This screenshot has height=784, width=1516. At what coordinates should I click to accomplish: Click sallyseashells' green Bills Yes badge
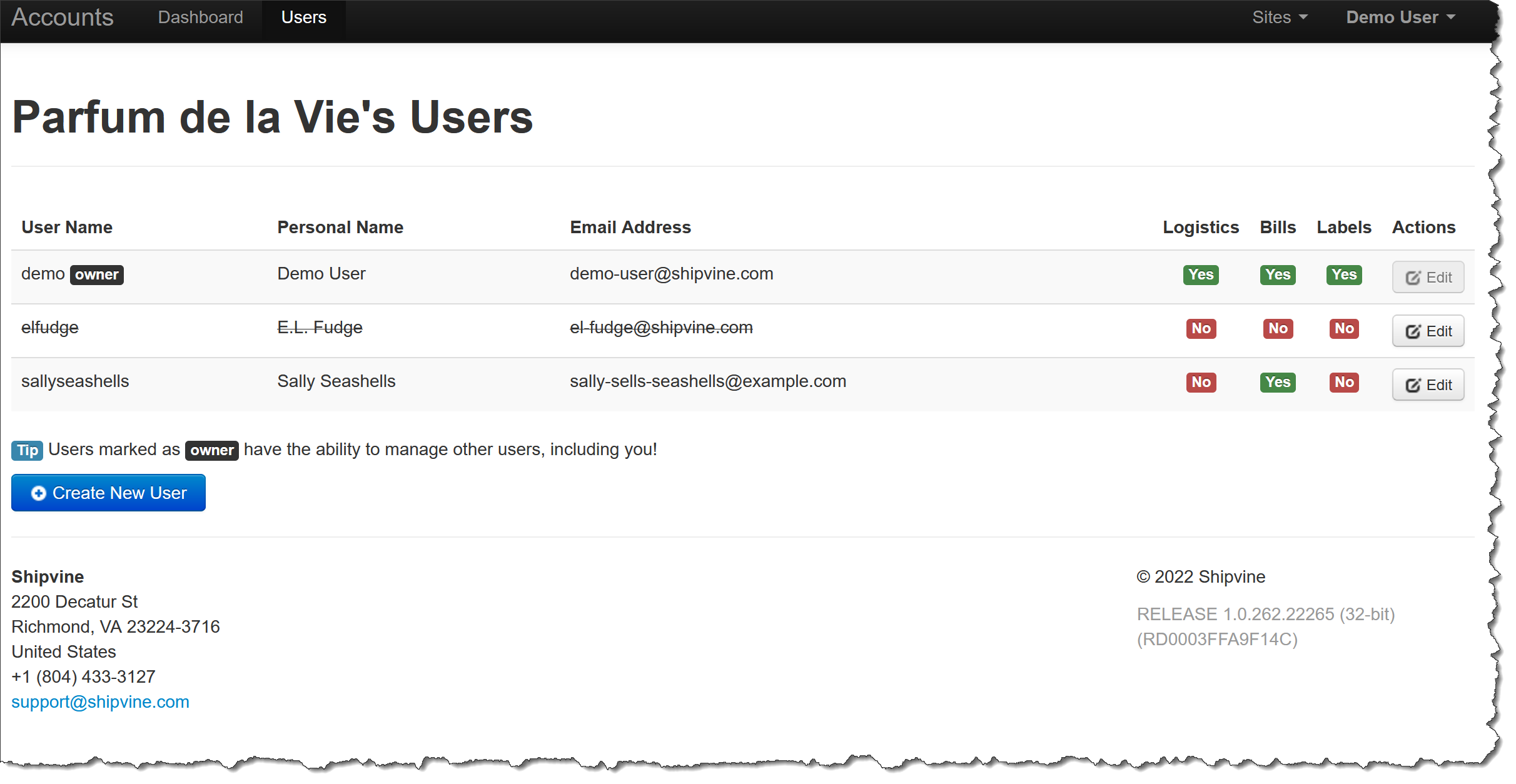pos(1277,382)
